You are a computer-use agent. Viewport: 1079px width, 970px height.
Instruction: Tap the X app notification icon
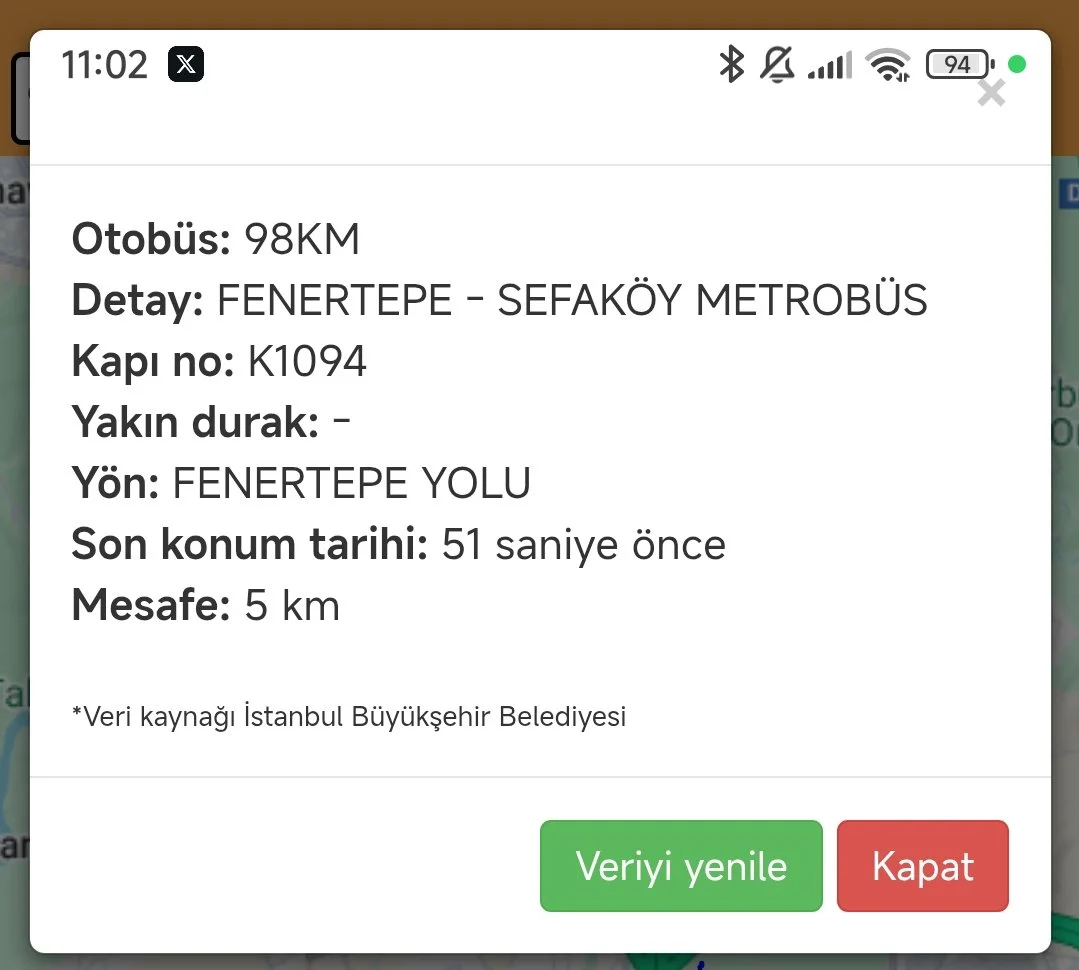pos(186,65)
